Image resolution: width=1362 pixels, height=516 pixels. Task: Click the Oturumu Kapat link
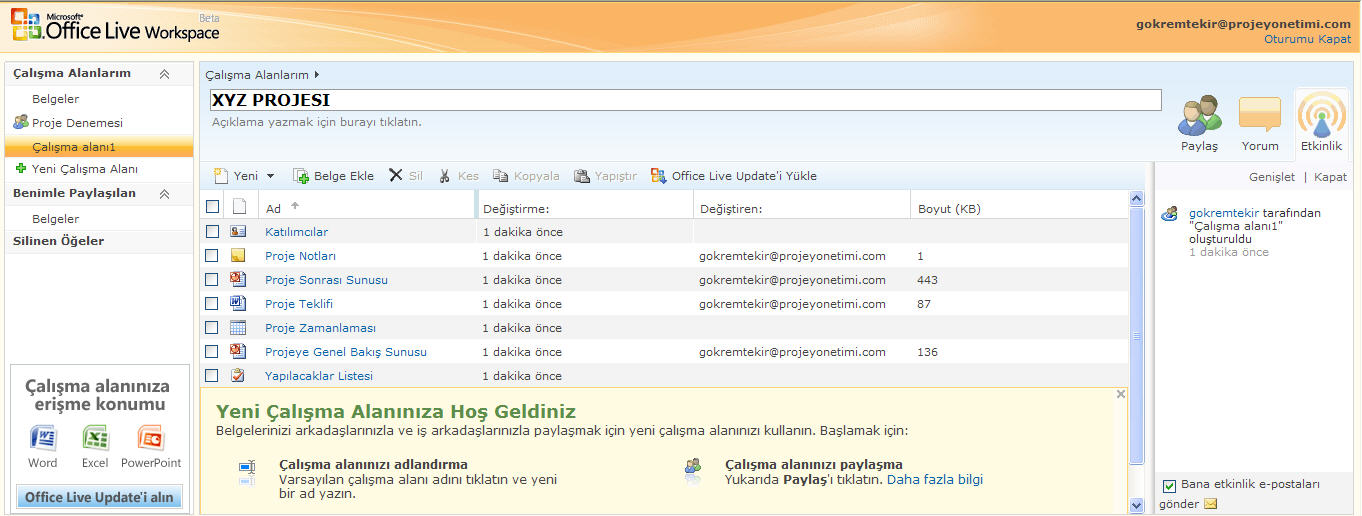(1307, 39)
